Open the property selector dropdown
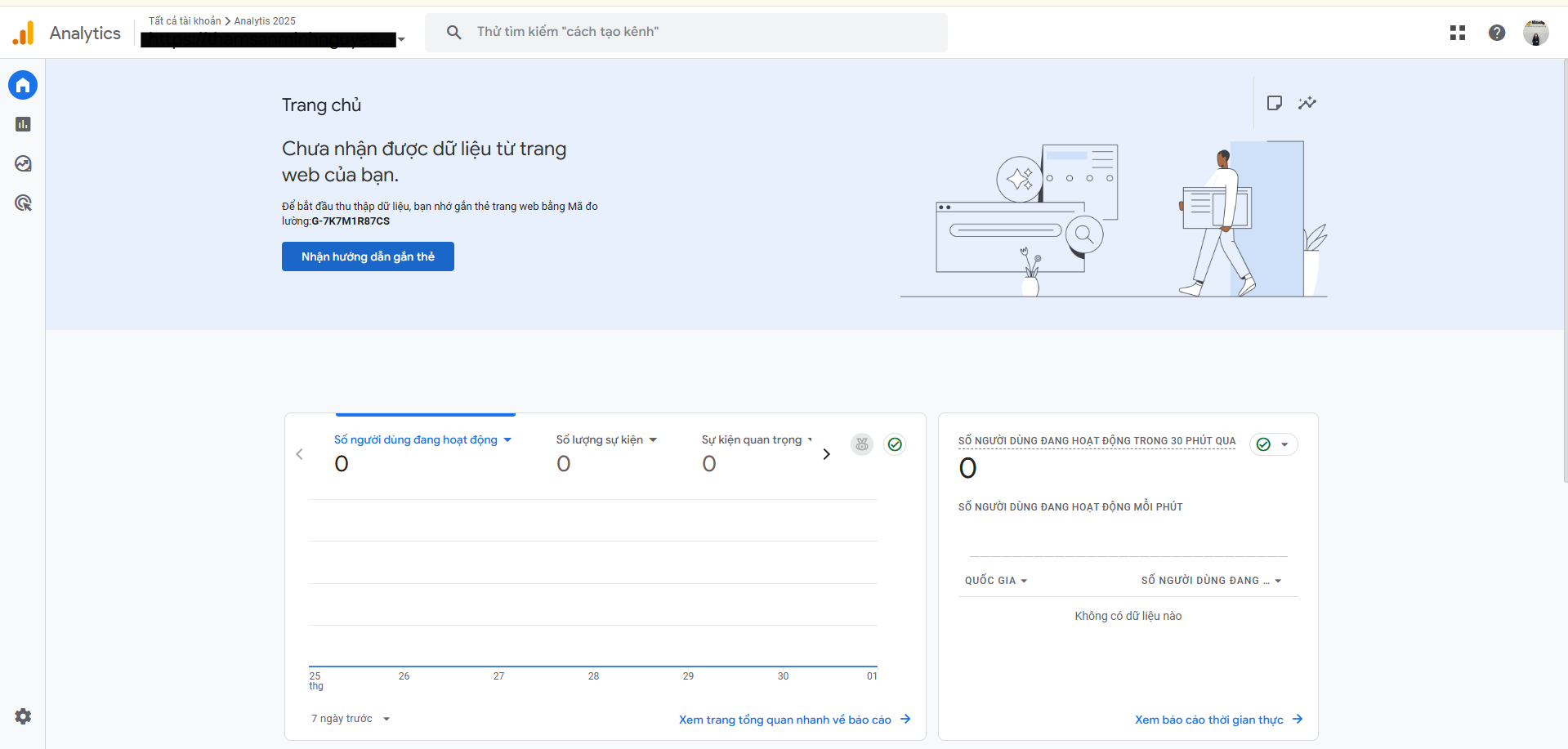This screenshot has height=749, width=1568. click(x=400, y=39)
